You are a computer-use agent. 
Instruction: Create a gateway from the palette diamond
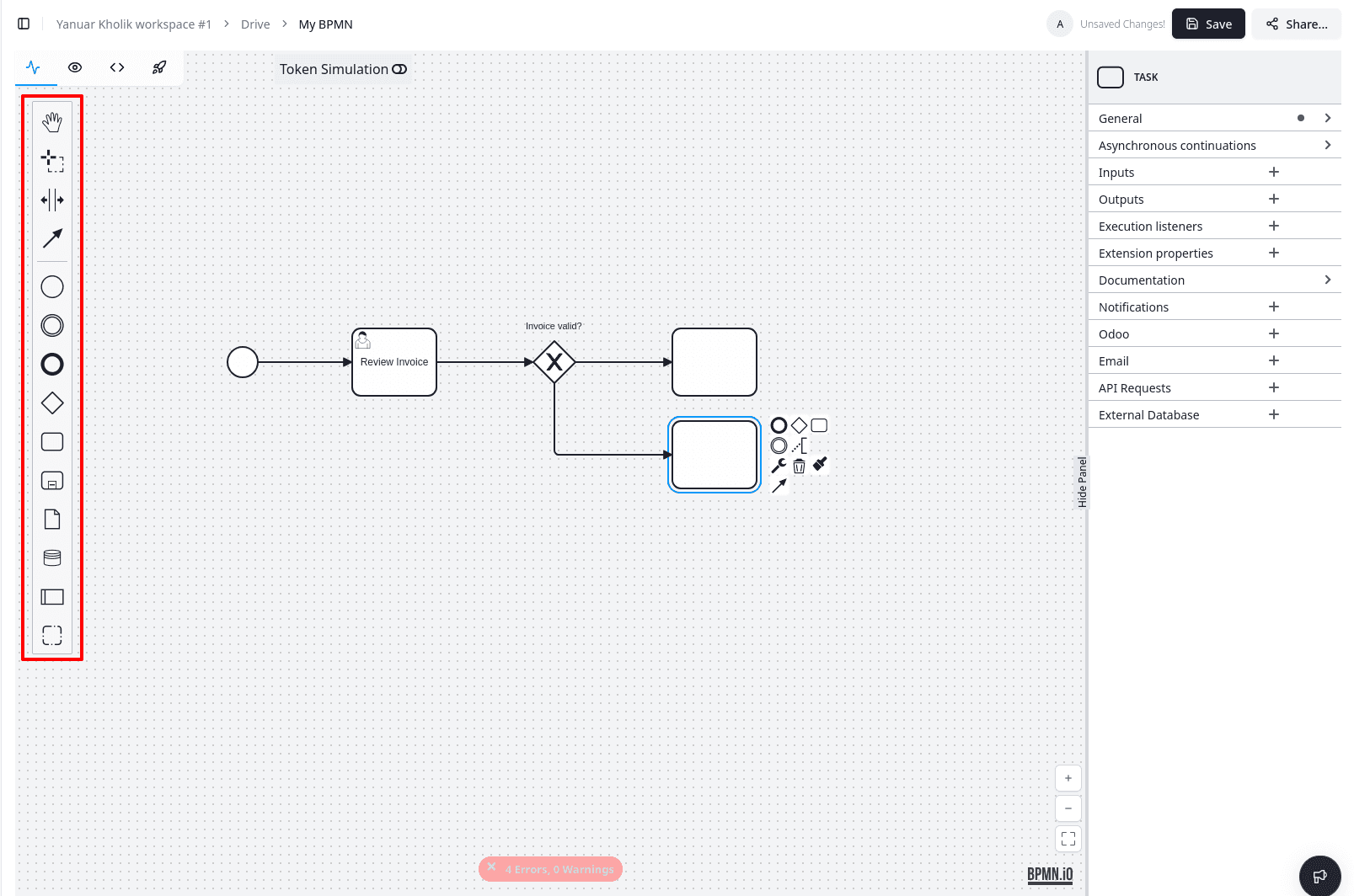click(52, 403)
